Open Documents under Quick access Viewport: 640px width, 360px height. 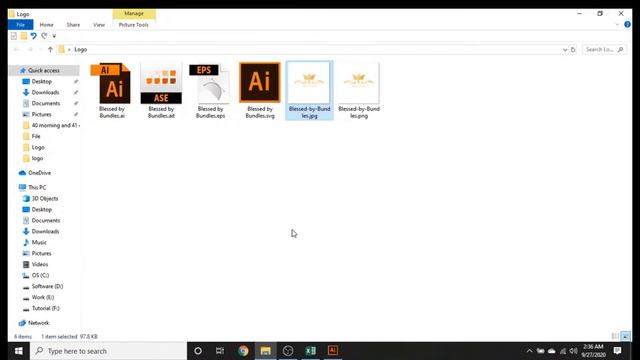[46, 104]
